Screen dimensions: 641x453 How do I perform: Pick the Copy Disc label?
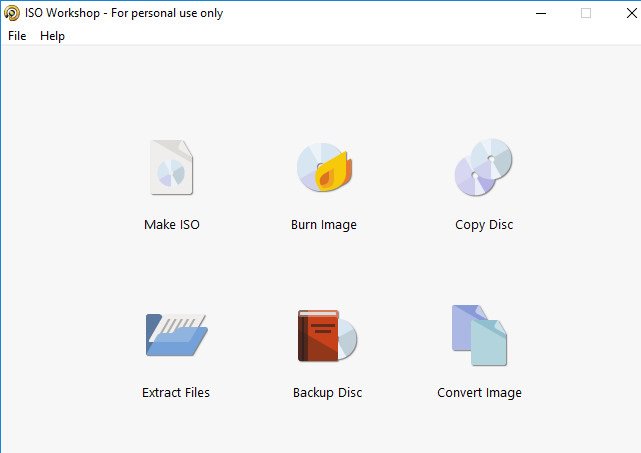[484, 225]
